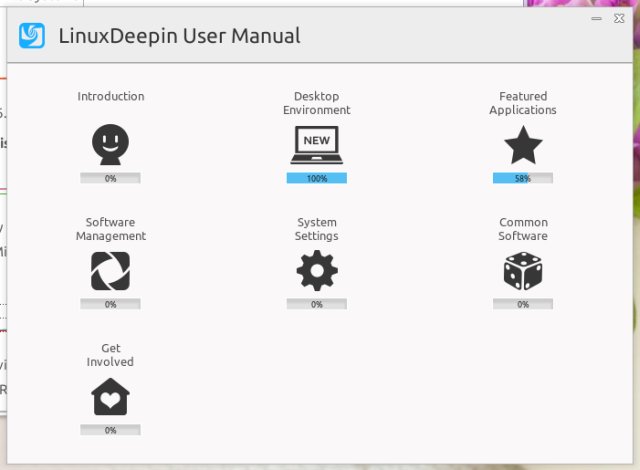
Task: Click the System Settings gear icon
Action: coord(316,271)
